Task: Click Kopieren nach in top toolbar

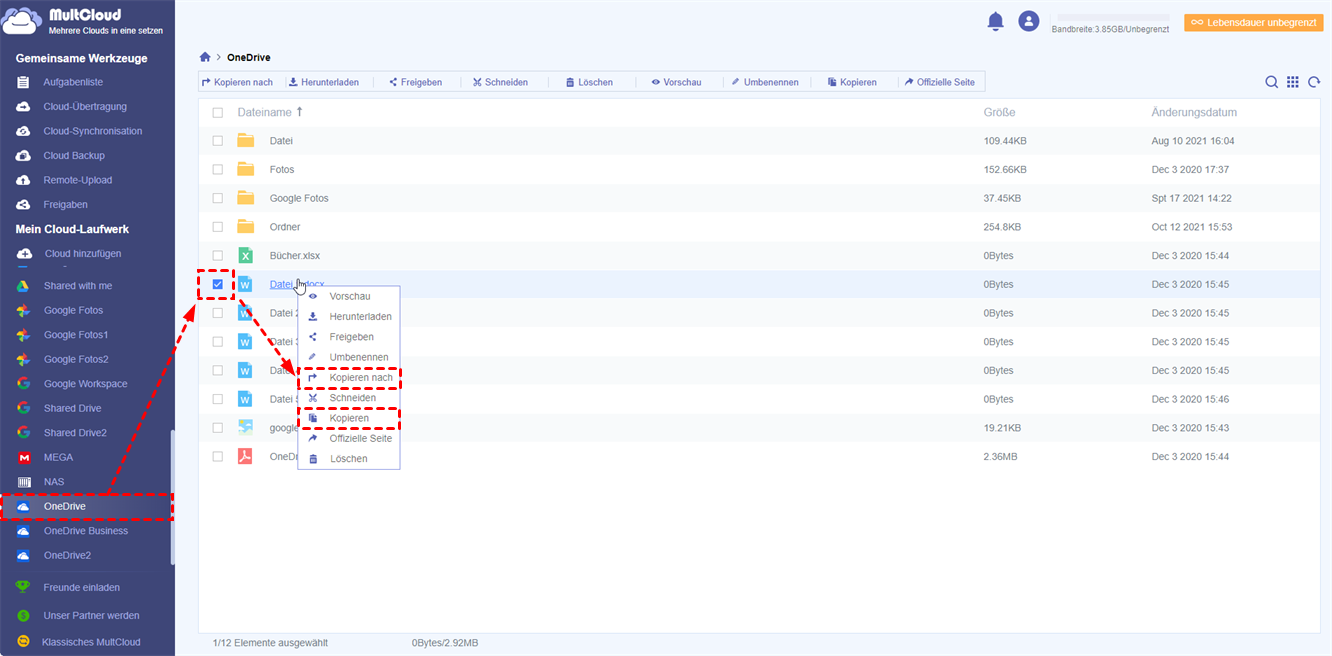Action: pos(237,82)
